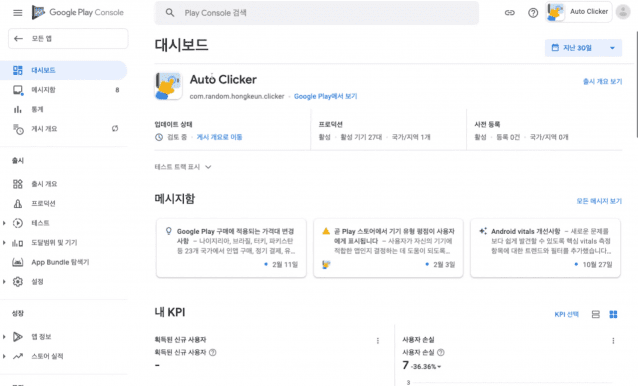Open 메시지함 in the sidebar

pos(63,90)
